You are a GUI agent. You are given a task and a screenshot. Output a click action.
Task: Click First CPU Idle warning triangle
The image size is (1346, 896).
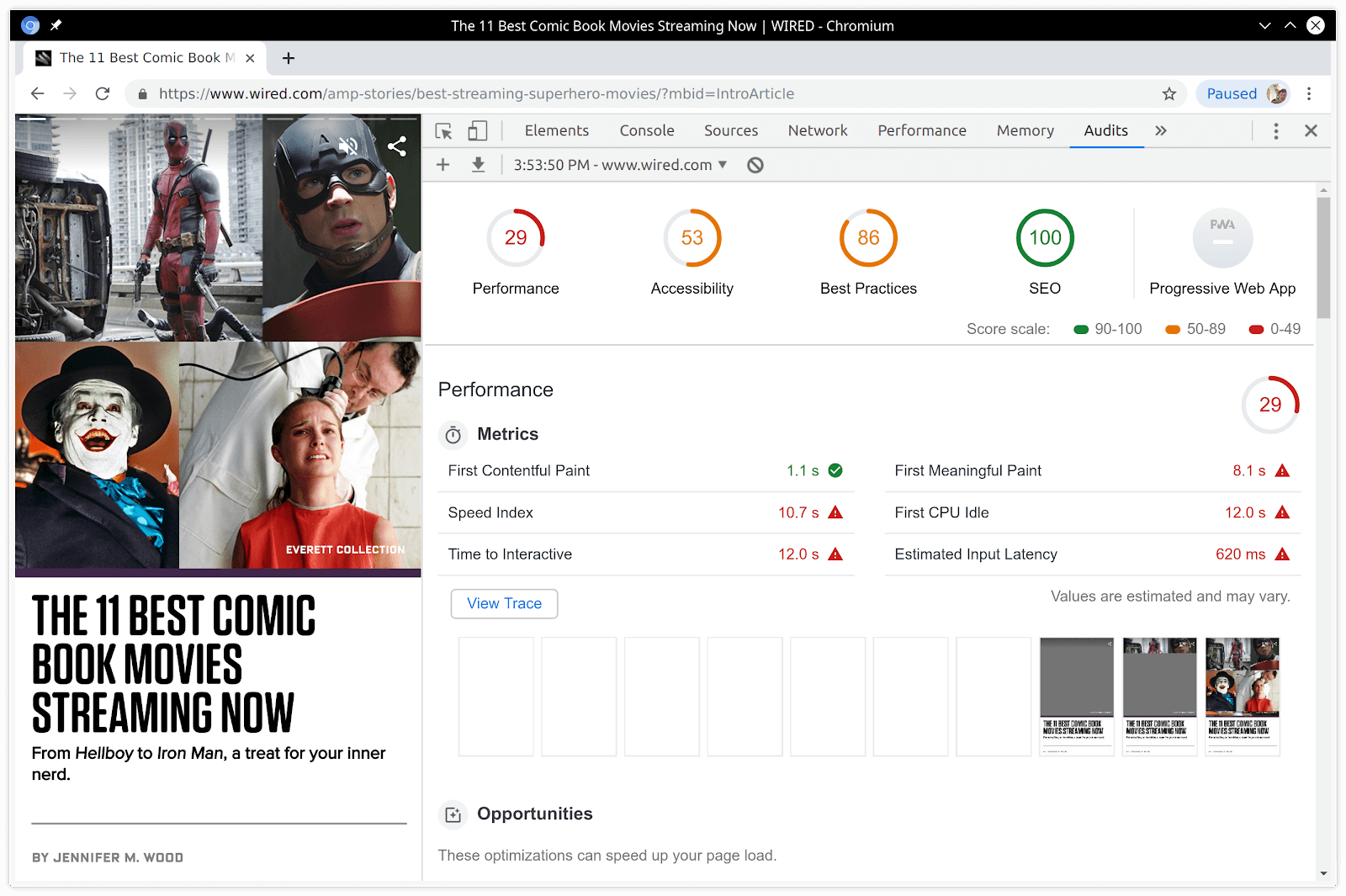point(1282,512)
